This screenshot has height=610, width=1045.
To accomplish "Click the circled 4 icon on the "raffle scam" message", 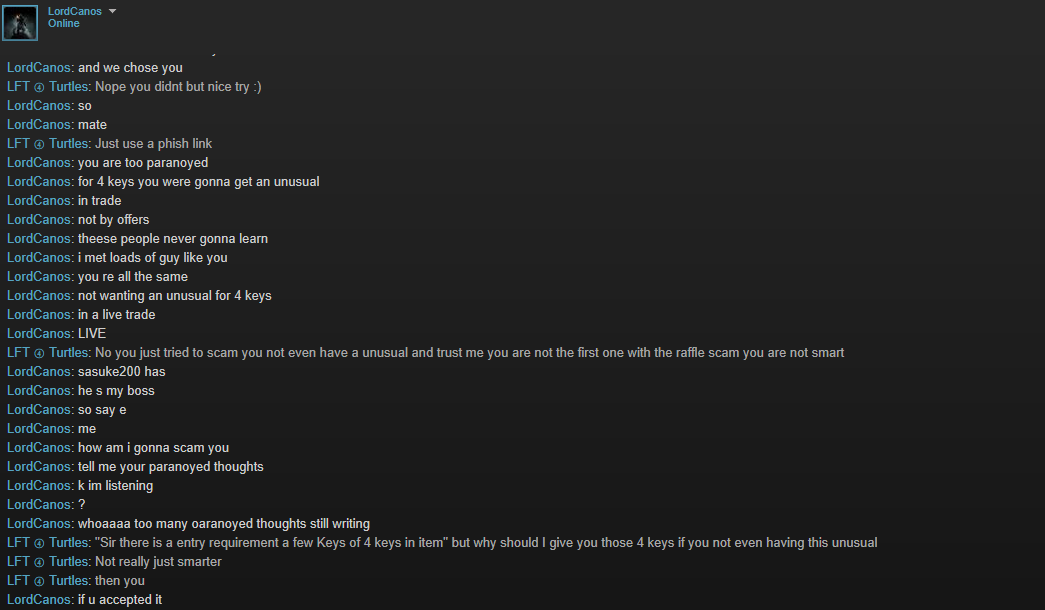I will pyautogui.click(x=39, y=353).
